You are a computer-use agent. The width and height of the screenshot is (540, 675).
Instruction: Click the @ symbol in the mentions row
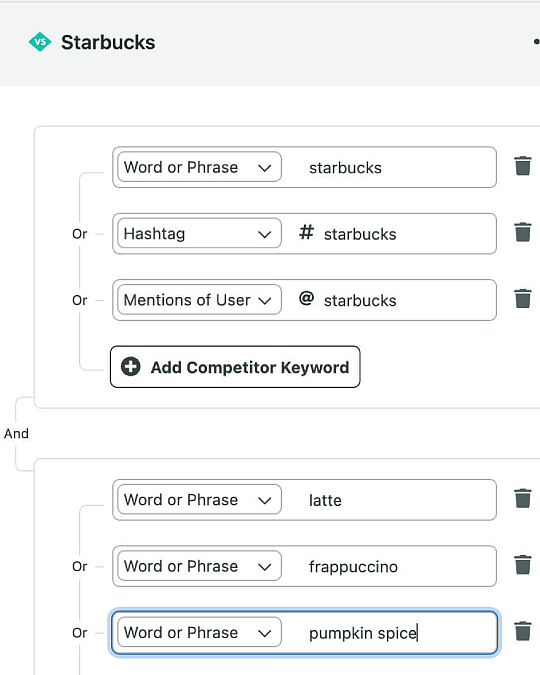coord(306,298)
